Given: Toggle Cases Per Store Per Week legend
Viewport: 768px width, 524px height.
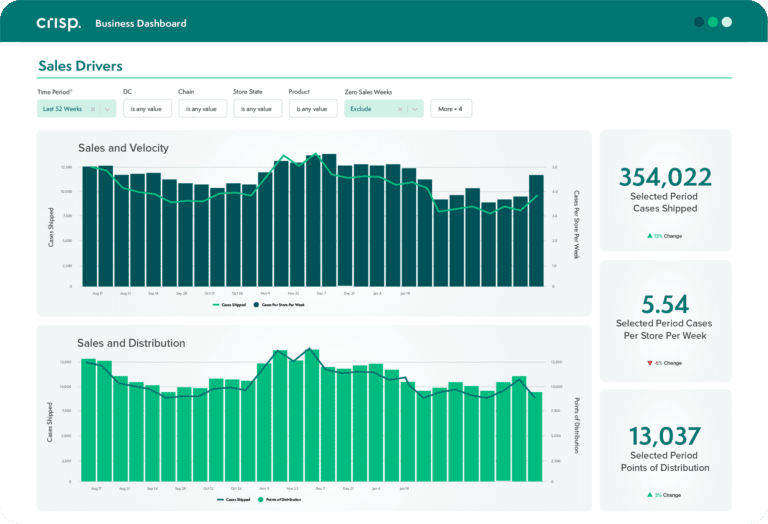Looking at the screenshot, I should tap(279, 305).
